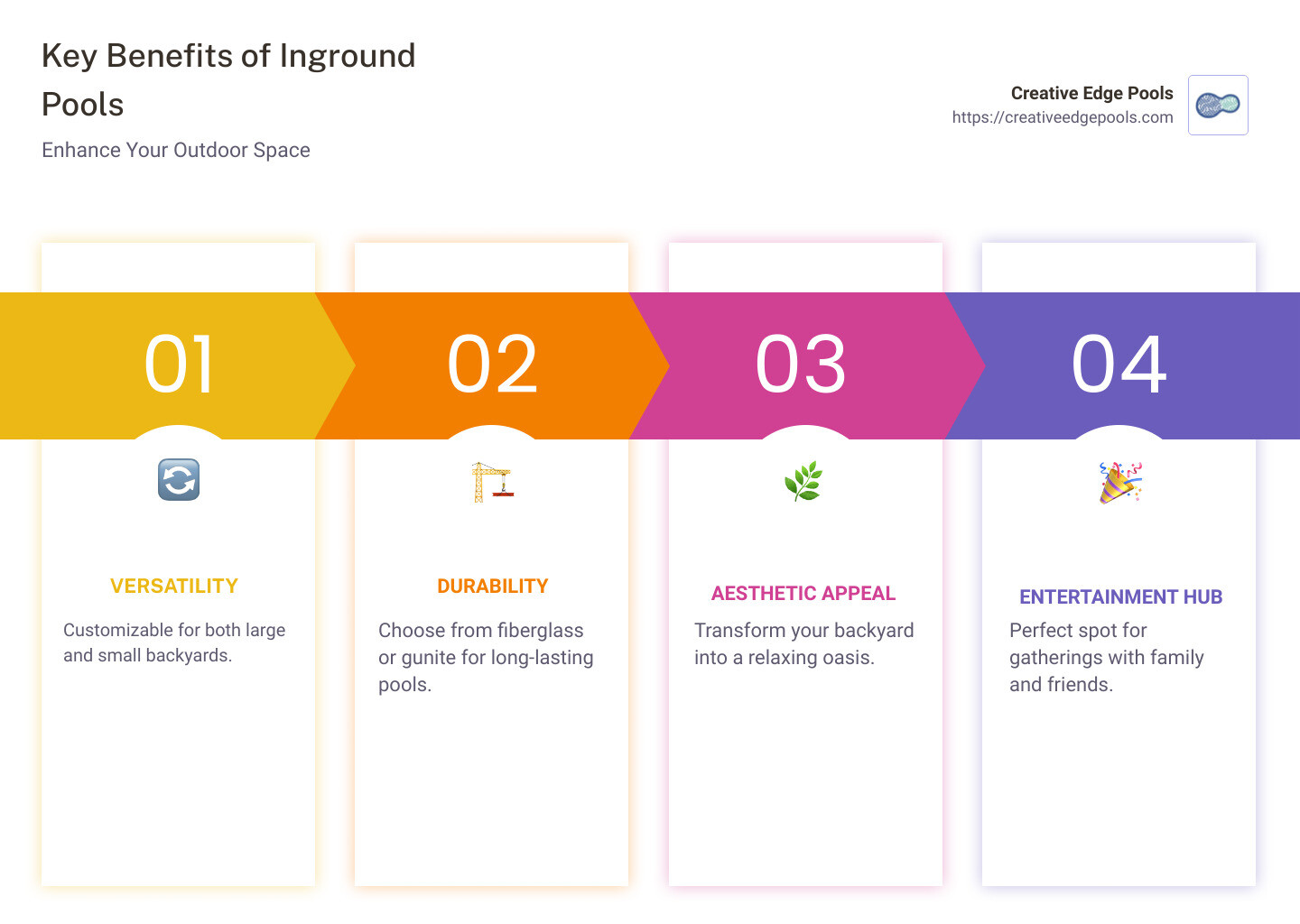
Task: Open the creativeedgepools.com website link
Action: click(x=1062, y=116)
